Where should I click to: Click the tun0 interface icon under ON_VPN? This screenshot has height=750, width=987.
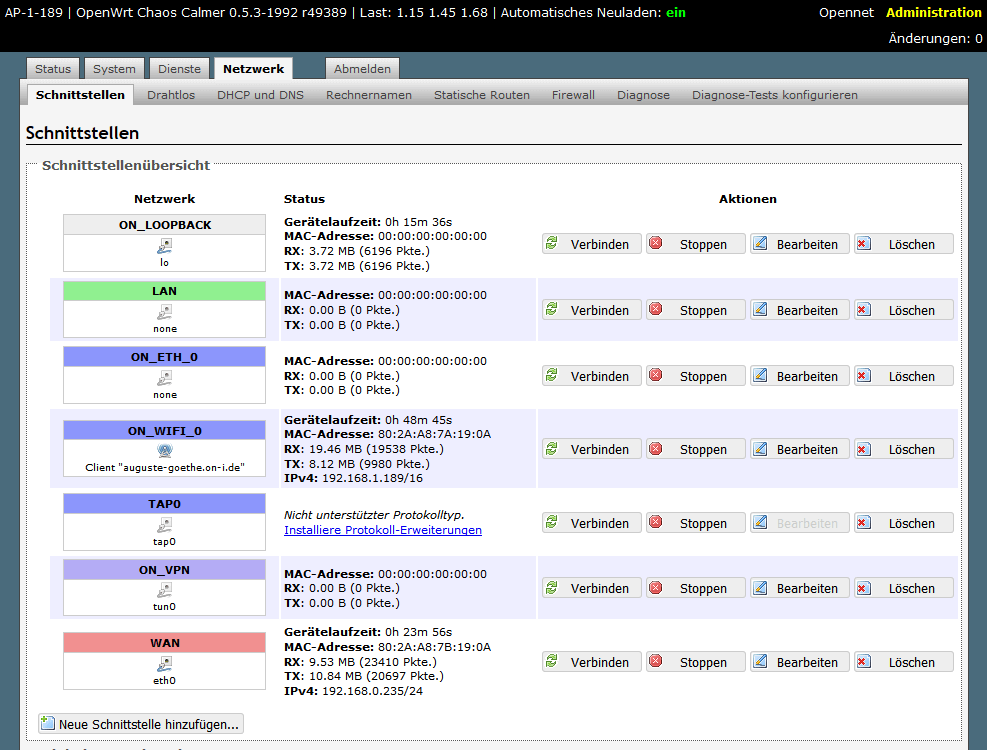165,590
